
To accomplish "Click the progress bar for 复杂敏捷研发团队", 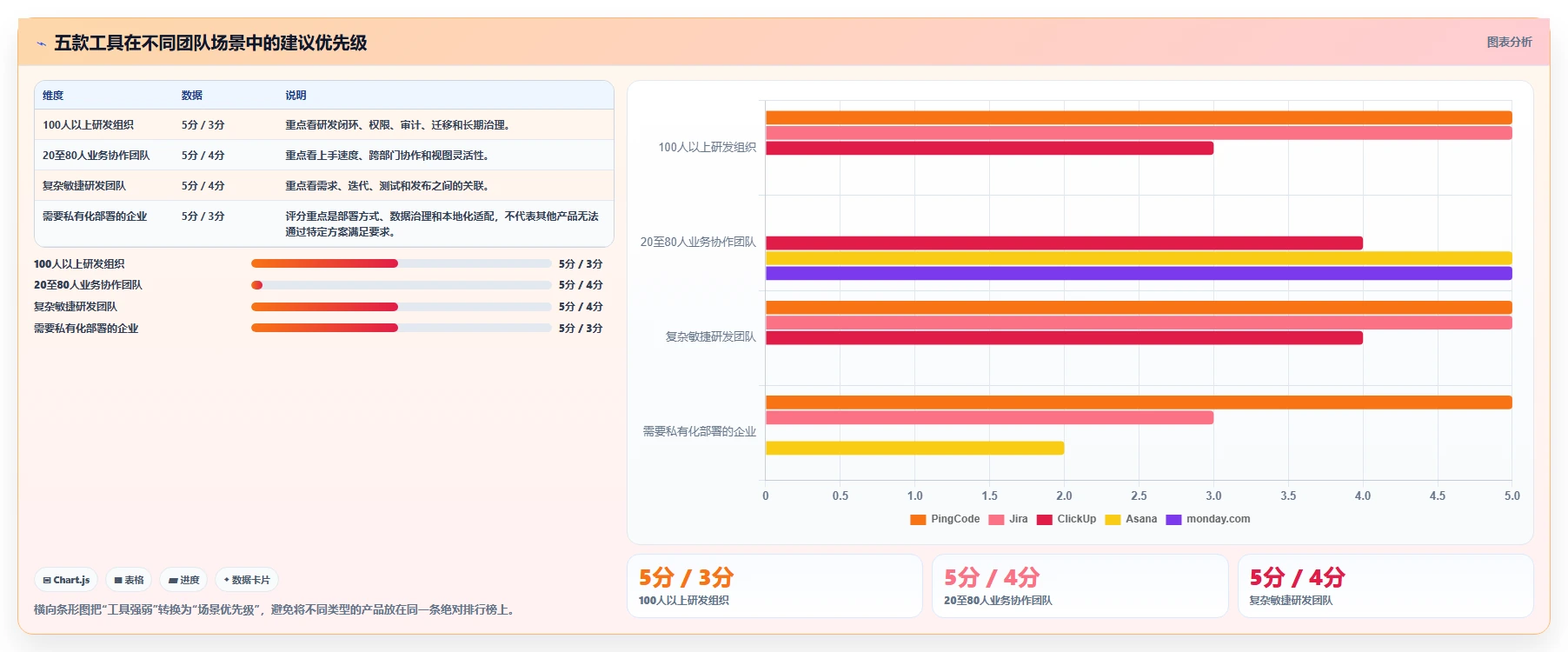I will click(402, 307).
